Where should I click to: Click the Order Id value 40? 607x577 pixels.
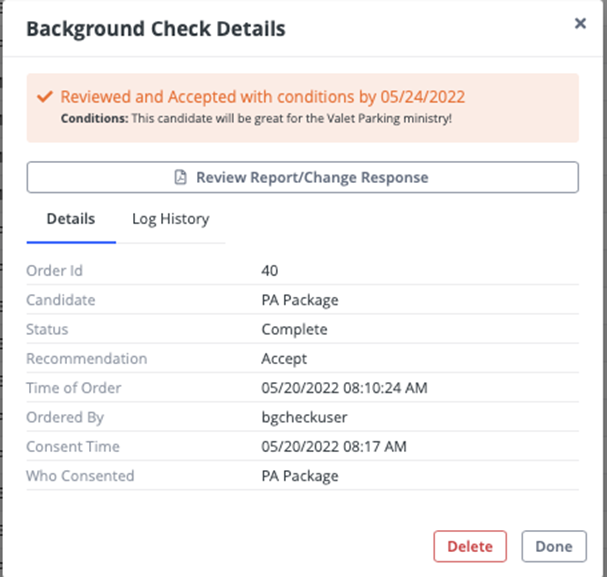270,271
